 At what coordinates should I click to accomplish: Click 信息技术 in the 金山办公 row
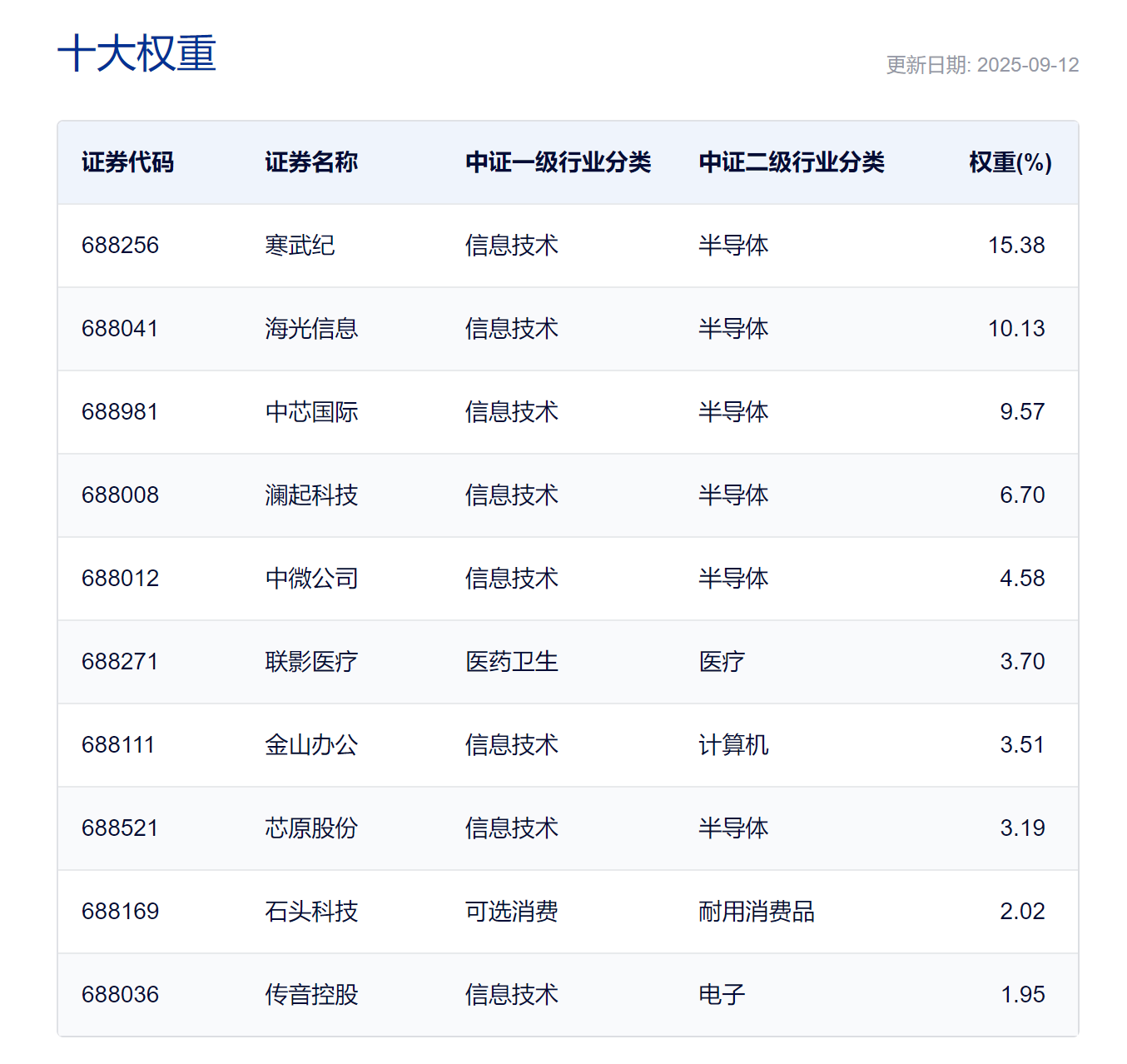pos(512,745)
